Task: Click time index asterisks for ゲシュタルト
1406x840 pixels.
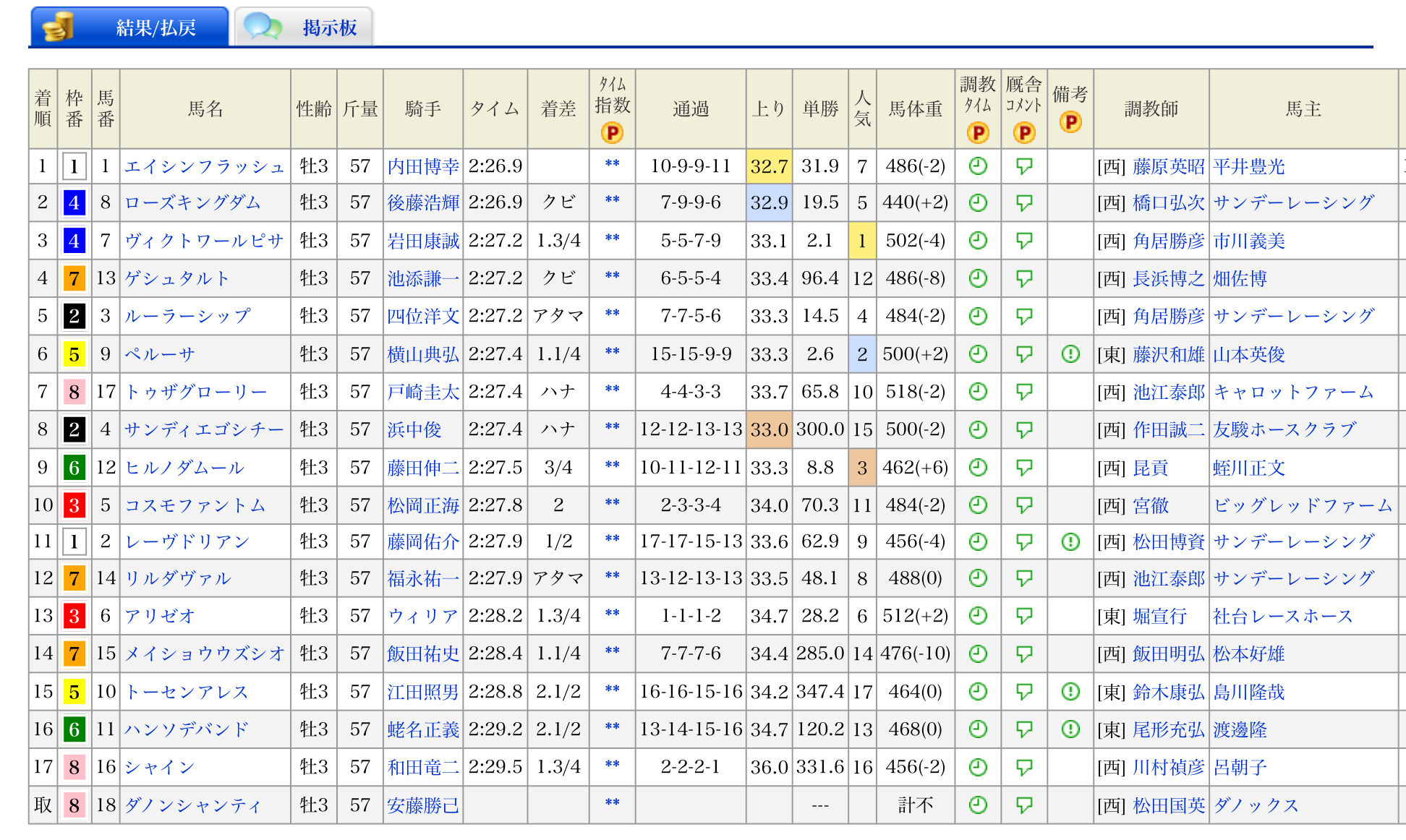Action: point(612,275)
